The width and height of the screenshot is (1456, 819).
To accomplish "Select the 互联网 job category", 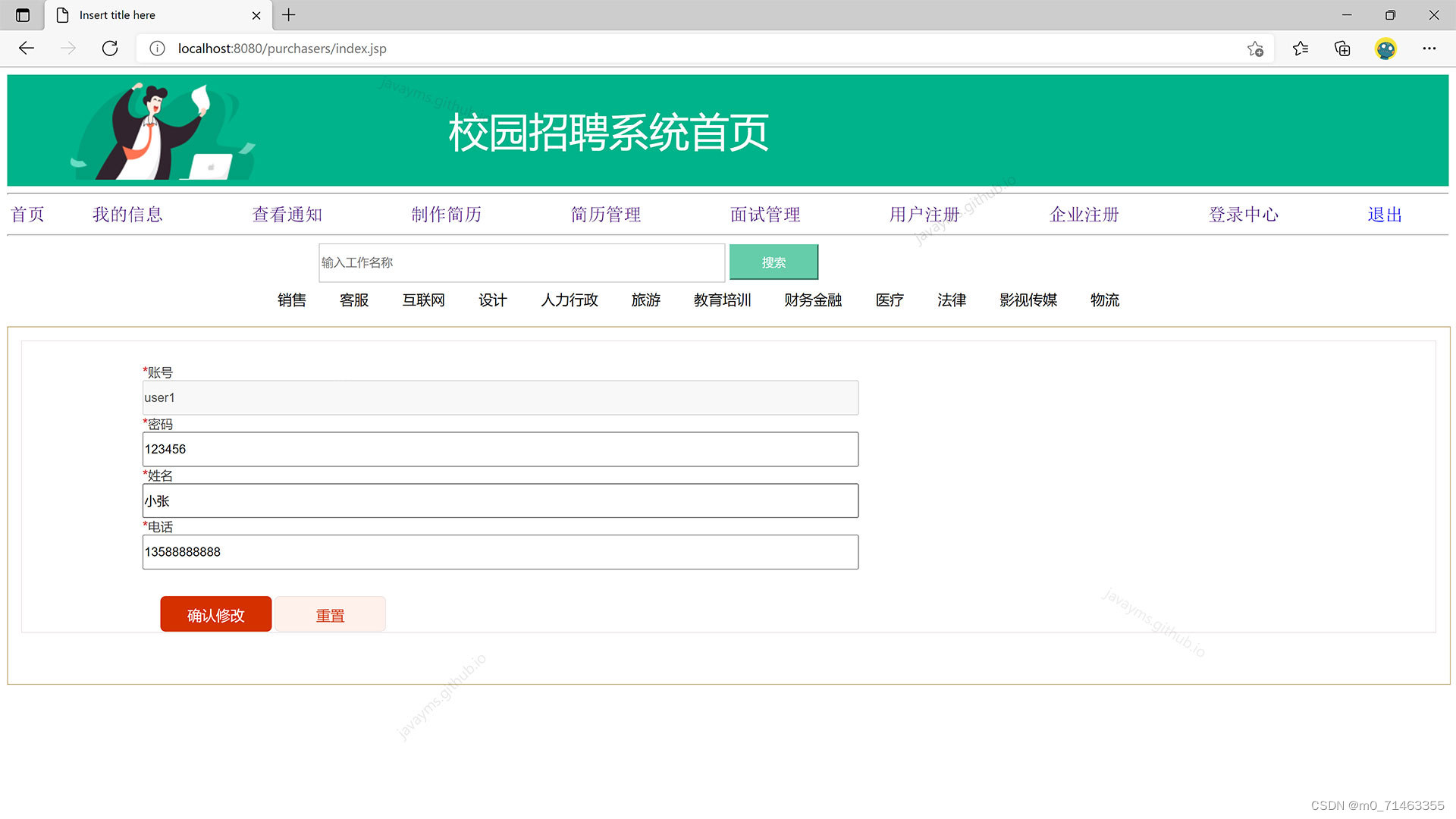I will pos(423,300).
